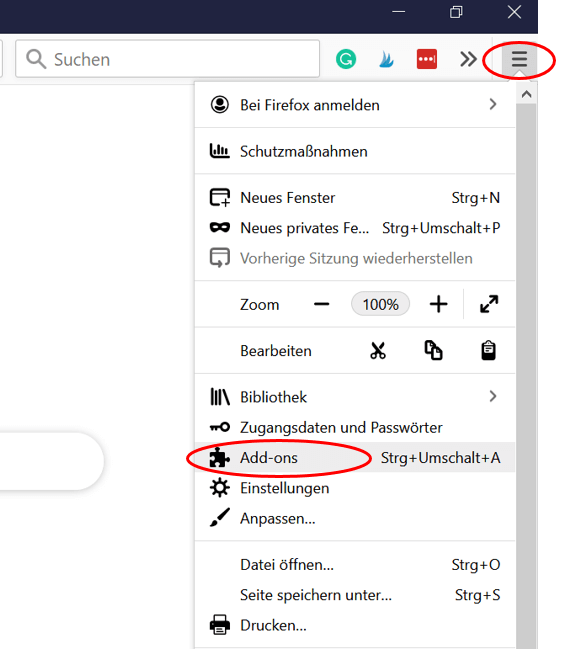Expand the Firefox sign-in submenu arrow
This screenshot has height=651, width=566.
pos(493,104)
